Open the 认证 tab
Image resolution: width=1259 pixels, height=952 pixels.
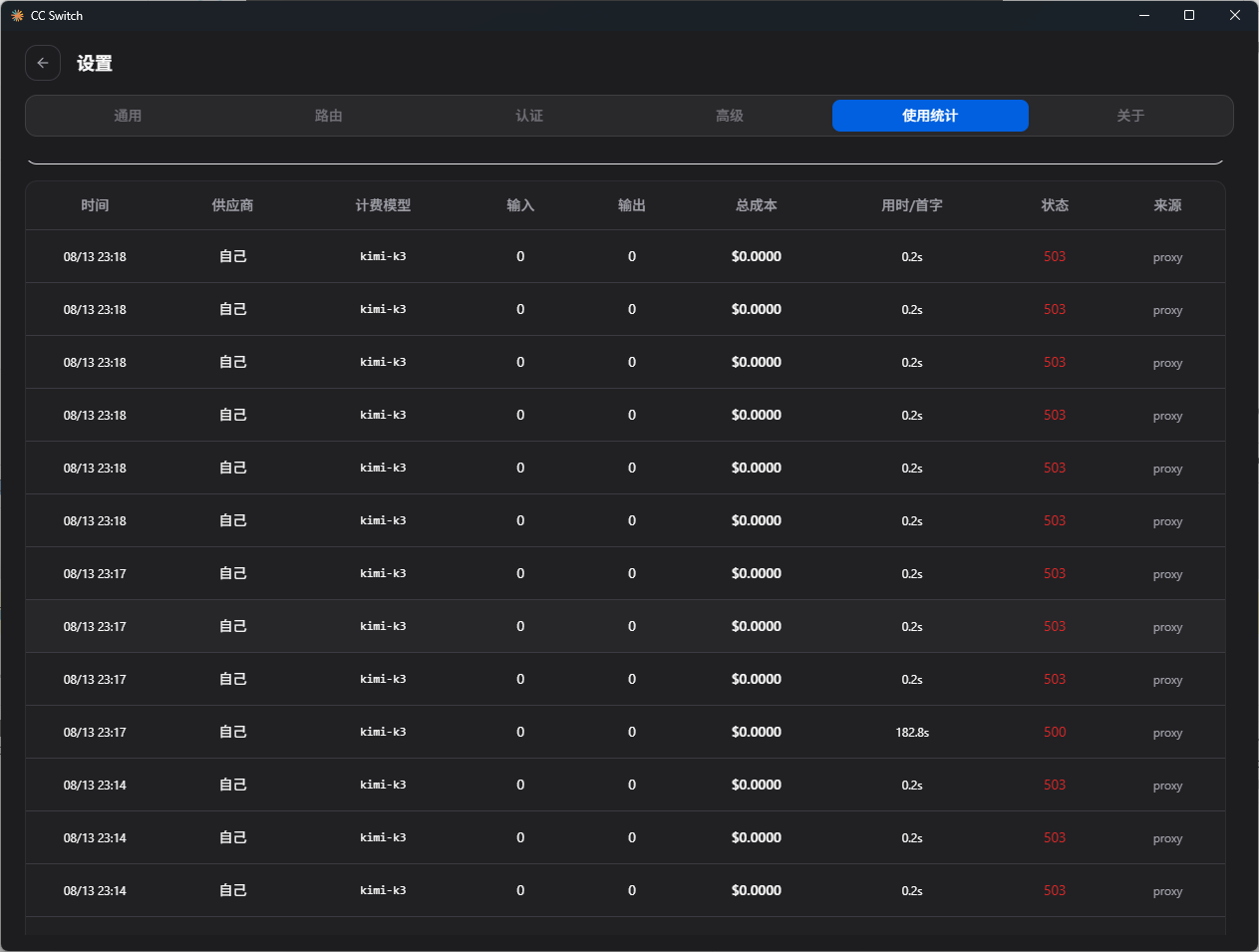[529, 116]
